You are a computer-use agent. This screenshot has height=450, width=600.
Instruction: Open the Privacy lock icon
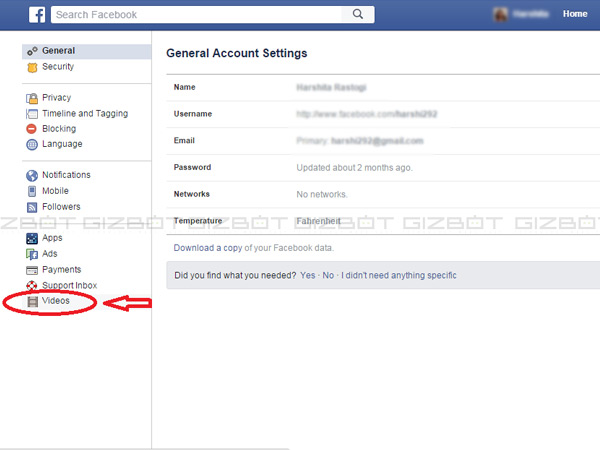[32, 98]
